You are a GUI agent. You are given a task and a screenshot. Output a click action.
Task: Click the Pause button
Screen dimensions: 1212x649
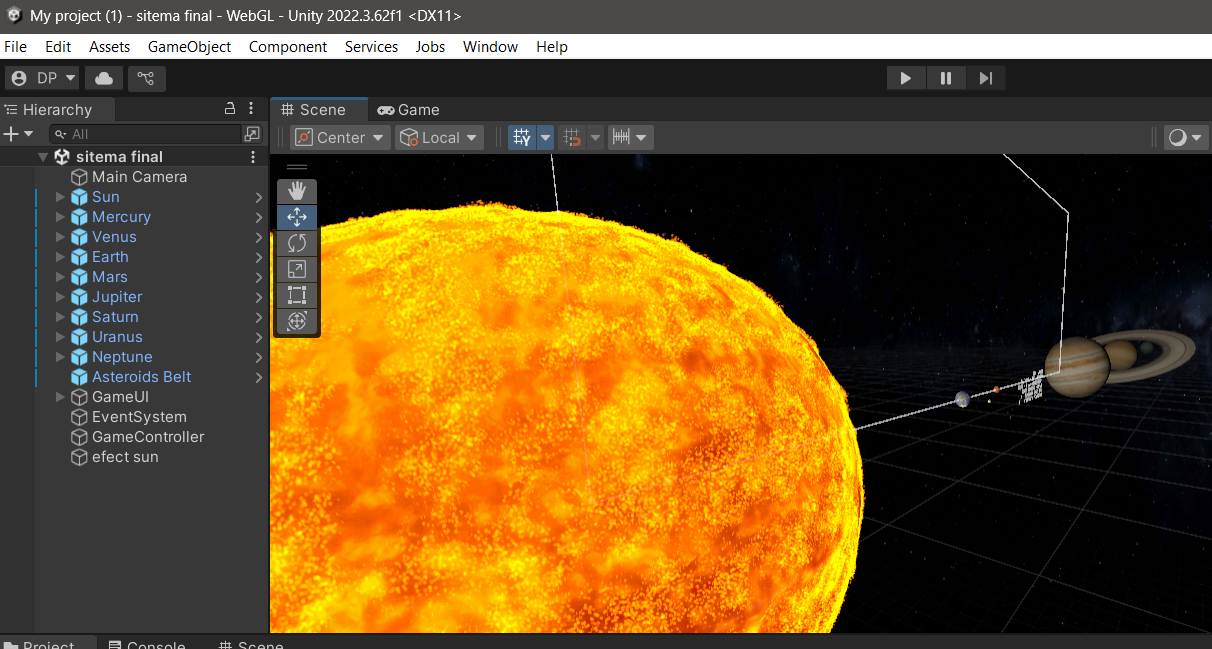coord(946,78)
